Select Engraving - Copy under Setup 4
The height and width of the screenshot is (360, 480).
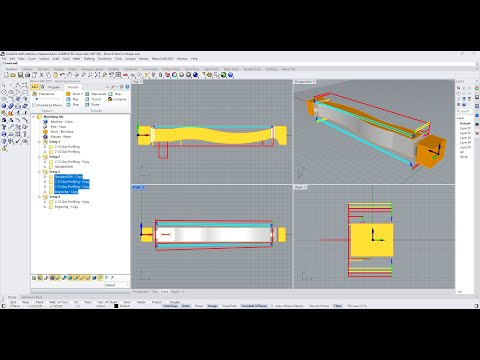tap(66, 207)
